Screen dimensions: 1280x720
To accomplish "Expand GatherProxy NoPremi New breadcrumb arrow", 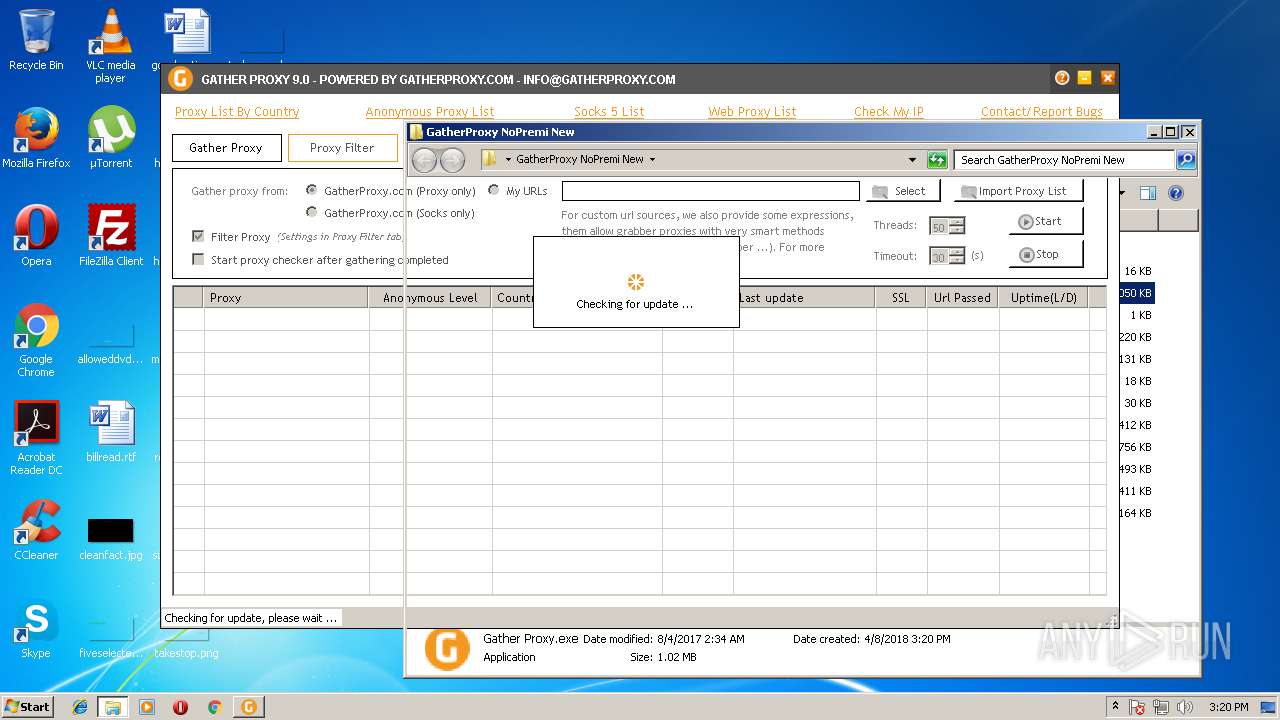I will [652, 159].
